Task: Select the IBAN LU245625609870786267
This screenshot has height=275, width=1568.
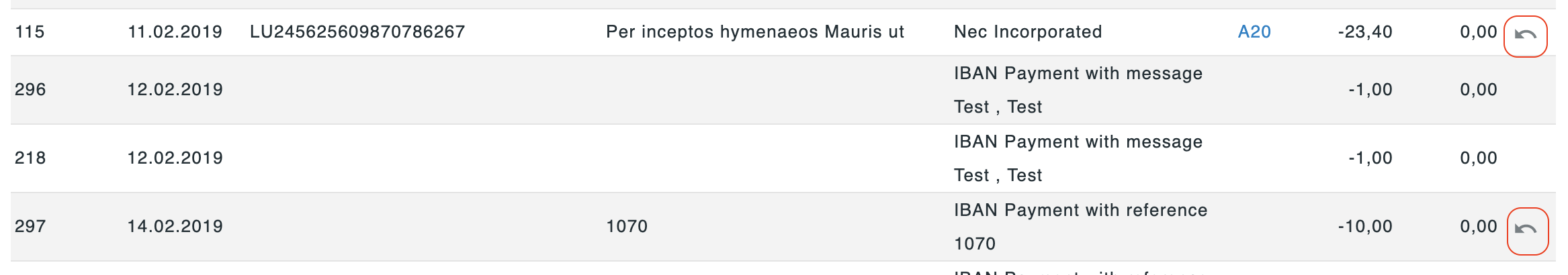Action: [357, 32]
